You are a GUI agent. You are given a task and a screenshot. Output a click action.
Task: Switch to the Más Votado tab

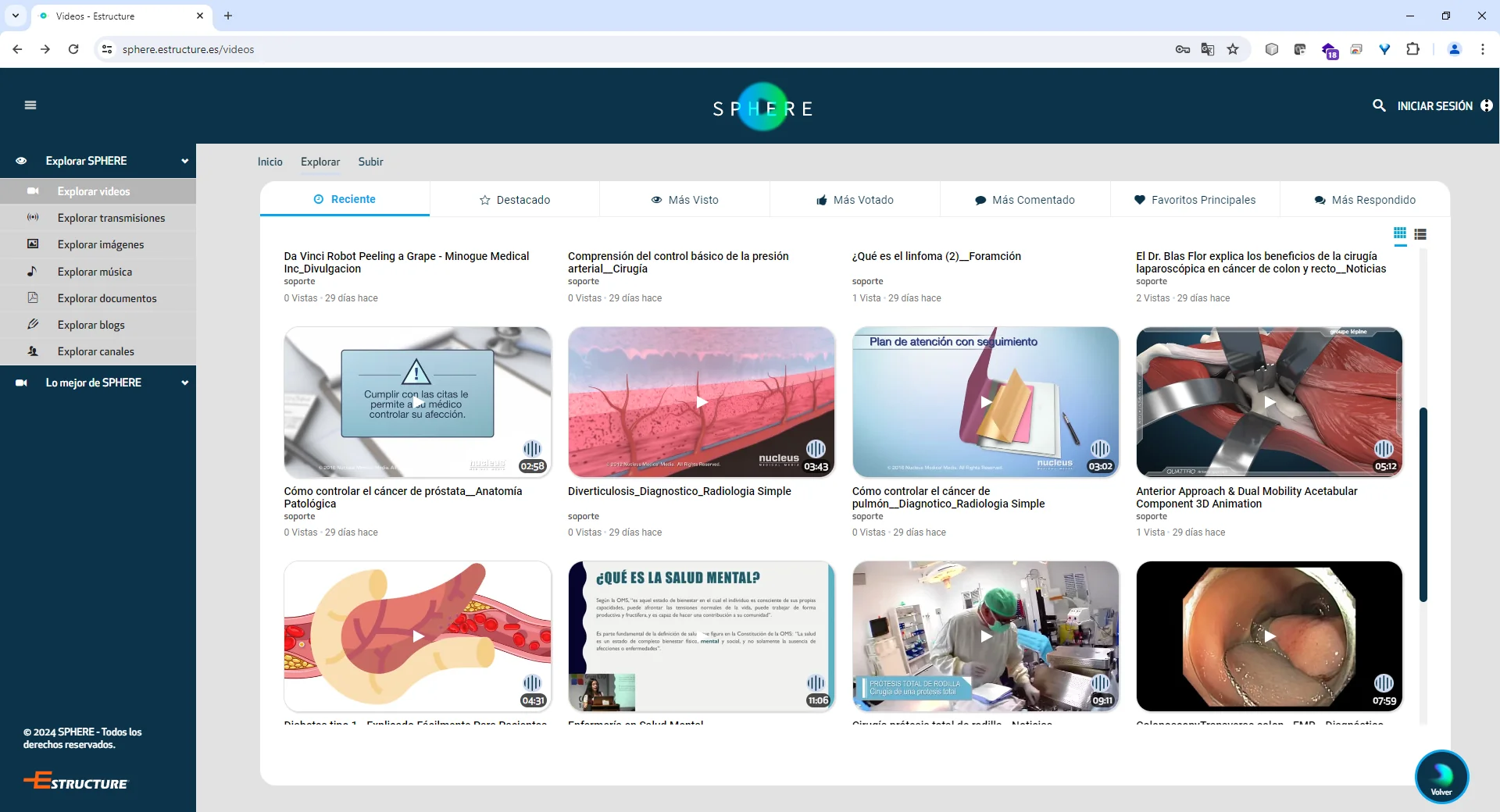point(855,200)
